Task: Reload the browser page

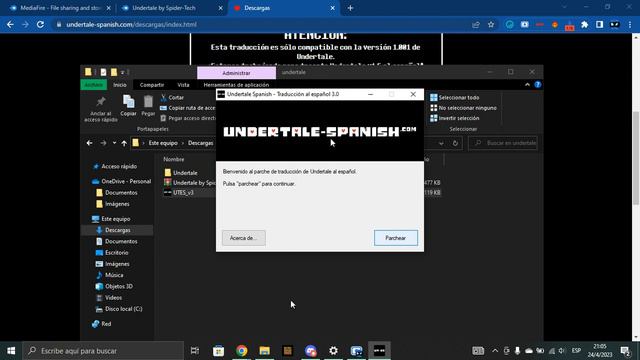Action: (x=40, y=24)
